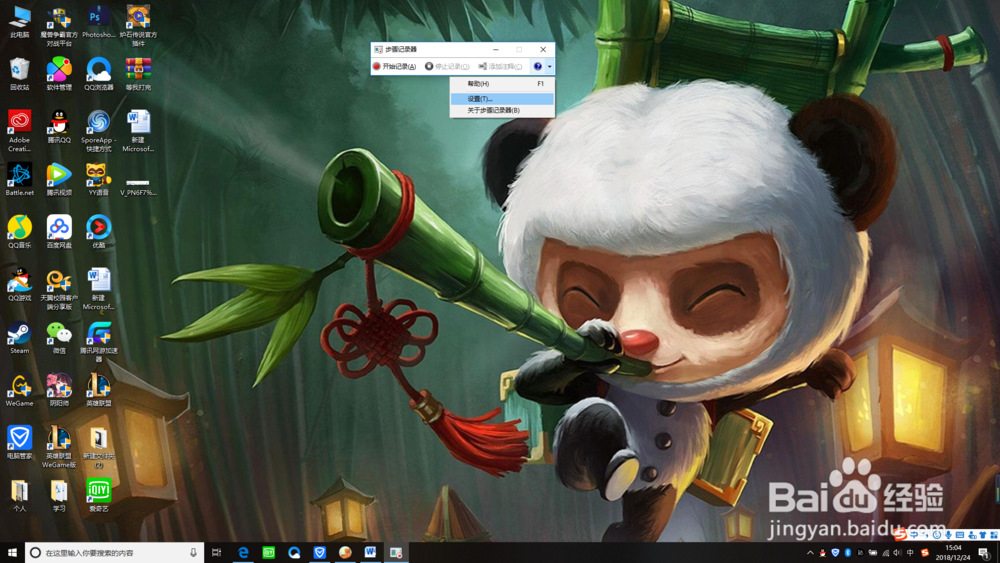The height and width of the screenshot is (563, 1000).
Task: Select the 魔兽争霸官方对战平台 desktop icon
Action: click(59, 26)
